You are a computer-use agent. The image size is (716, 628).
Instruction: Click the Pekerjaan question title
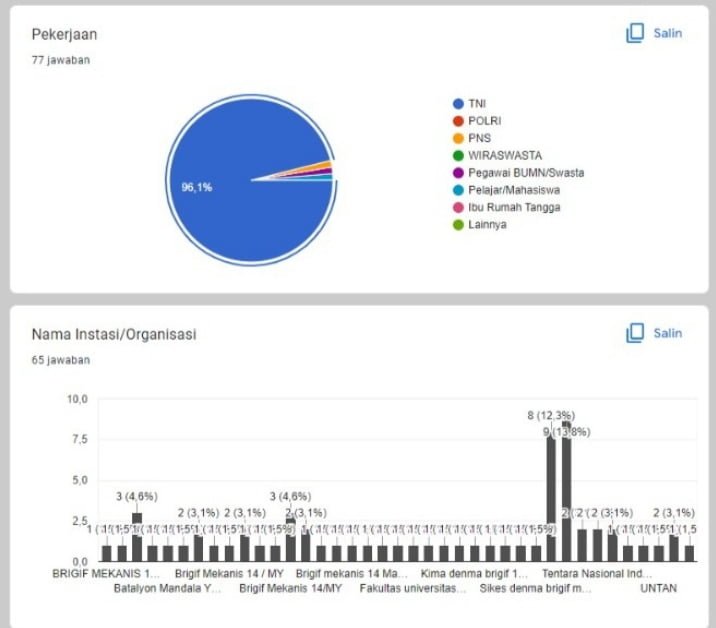pyautogui.click(x=64, y=34)
